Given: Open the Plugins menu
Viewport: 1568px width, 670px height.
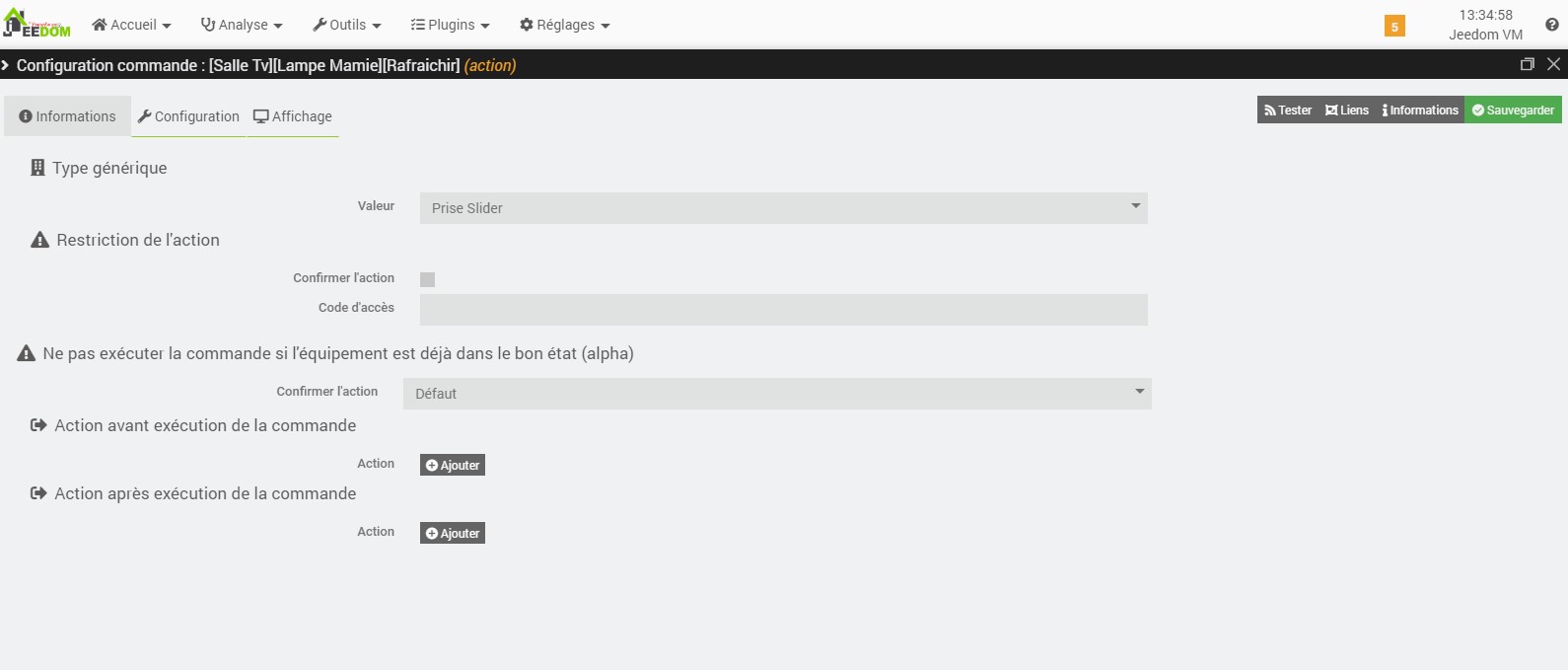Looking at the screenshot, I should click(451, 25).
